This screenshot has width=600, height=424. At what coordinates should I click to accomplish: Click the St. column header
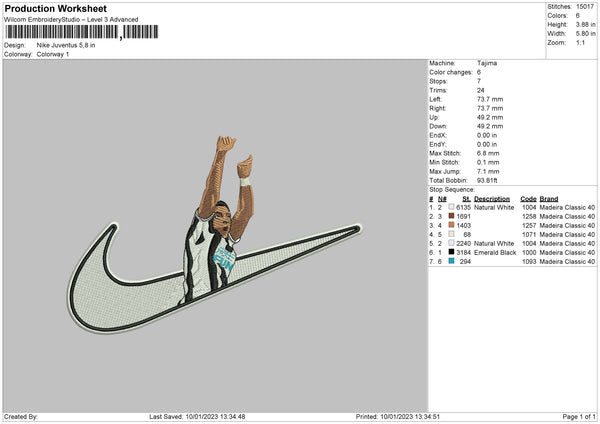466,199
